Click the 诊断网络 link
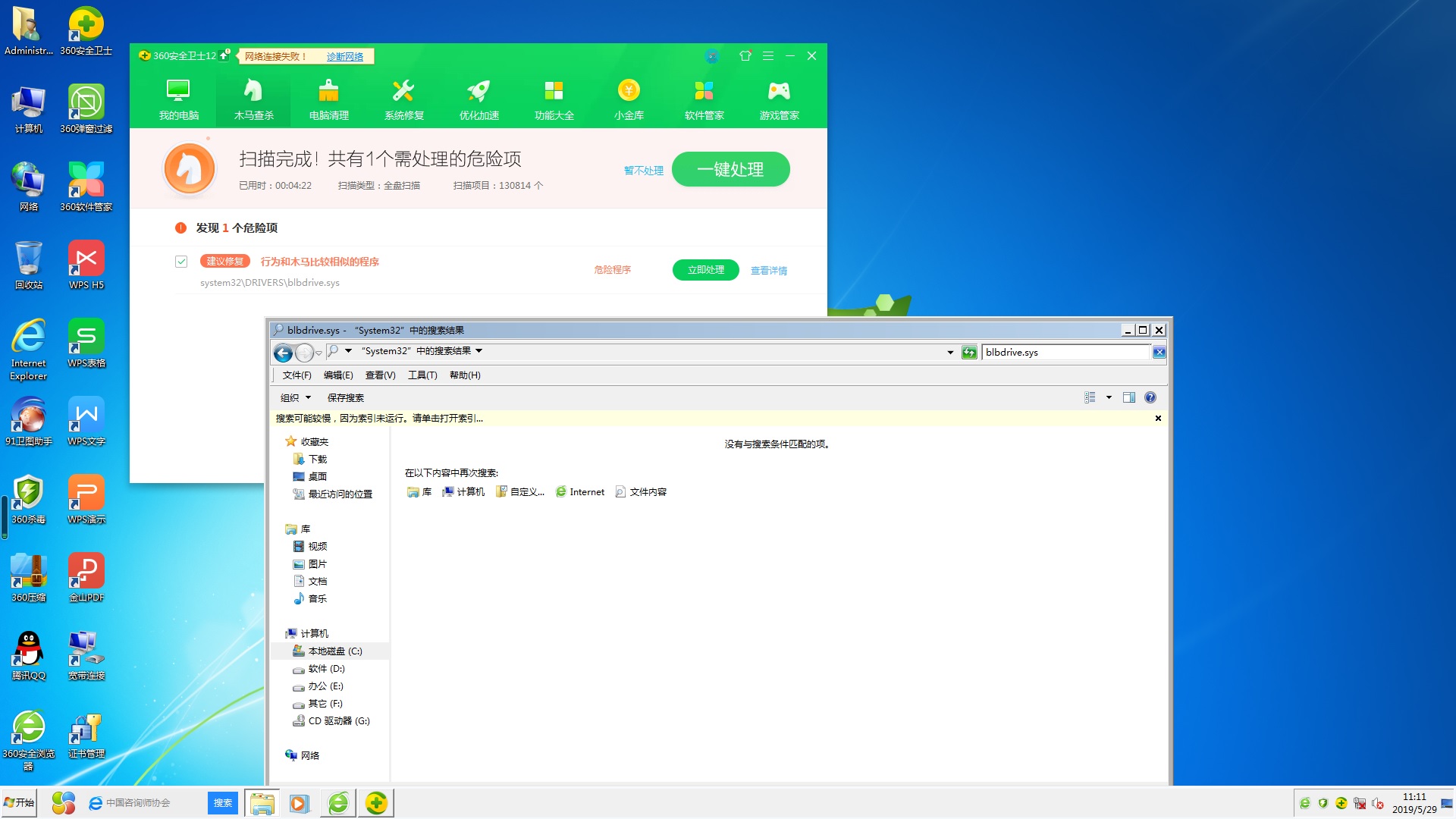 pos(345,56)
